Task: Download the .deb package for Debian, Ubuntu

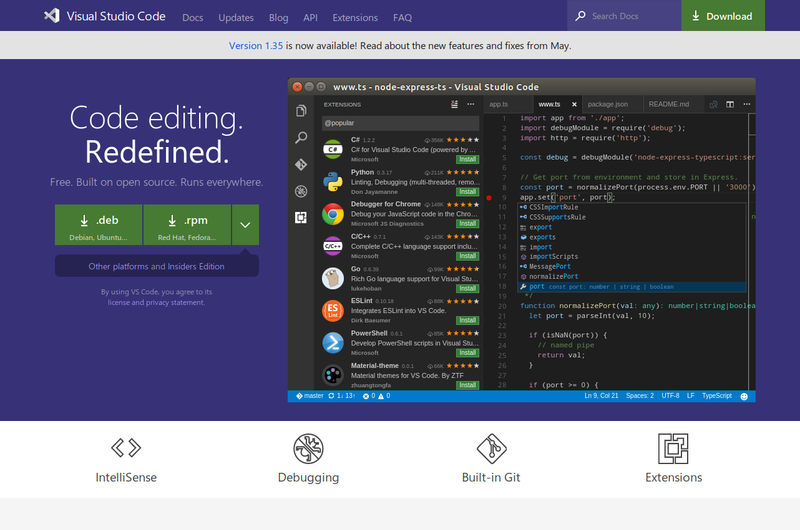Action: pyautogui.click(x=98, y=225)
